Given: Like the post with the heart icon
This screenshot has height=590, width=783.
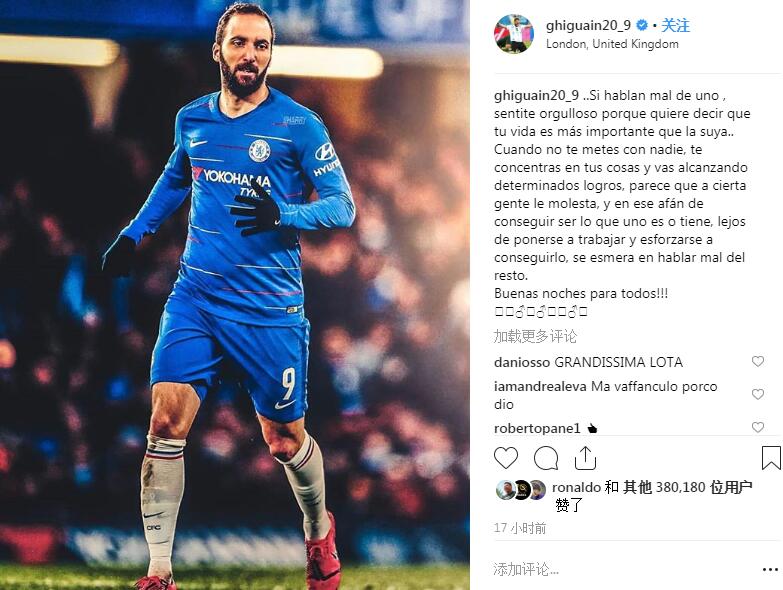Looking at the screenshot, I should (x=506, y=458).
